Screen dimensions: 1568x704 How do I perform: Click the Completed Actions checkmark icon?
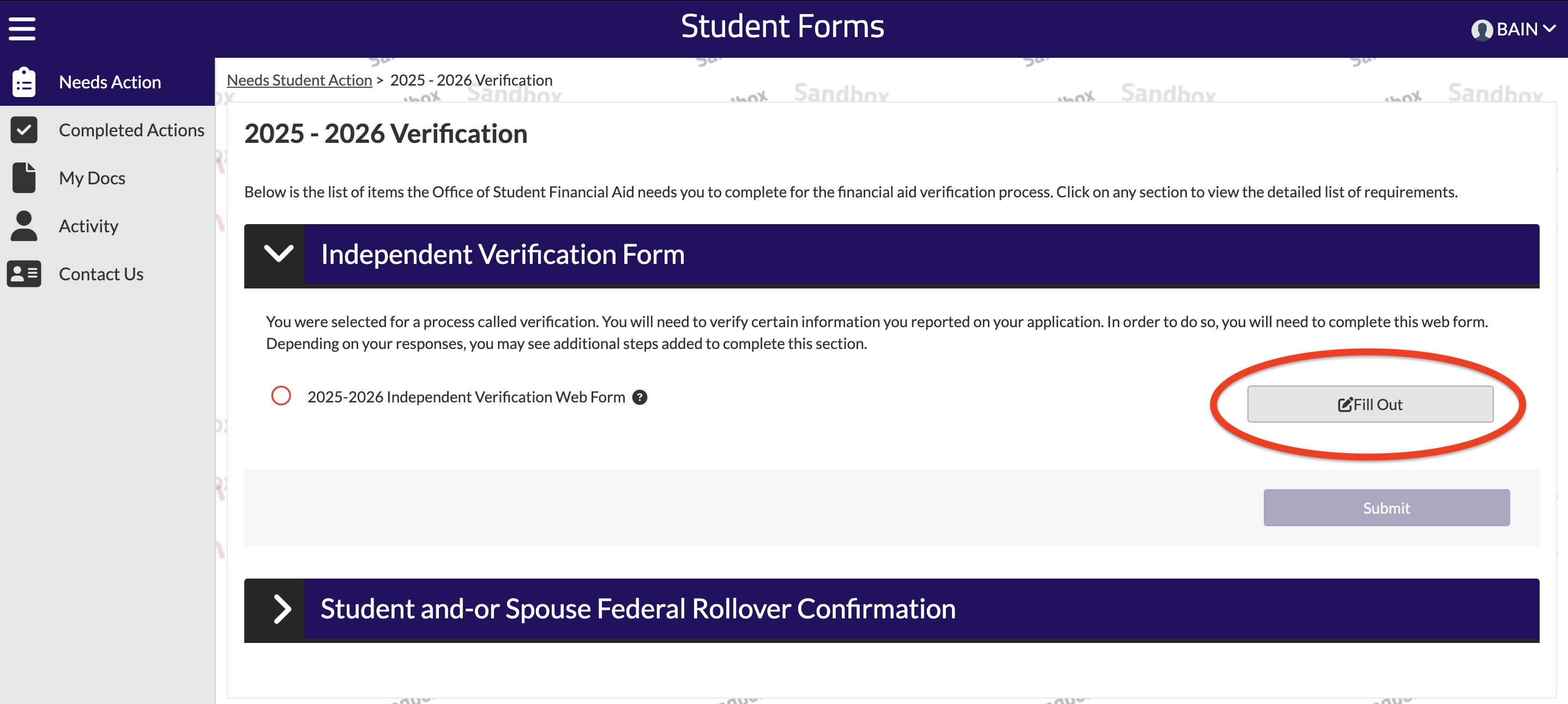point(24,130)
